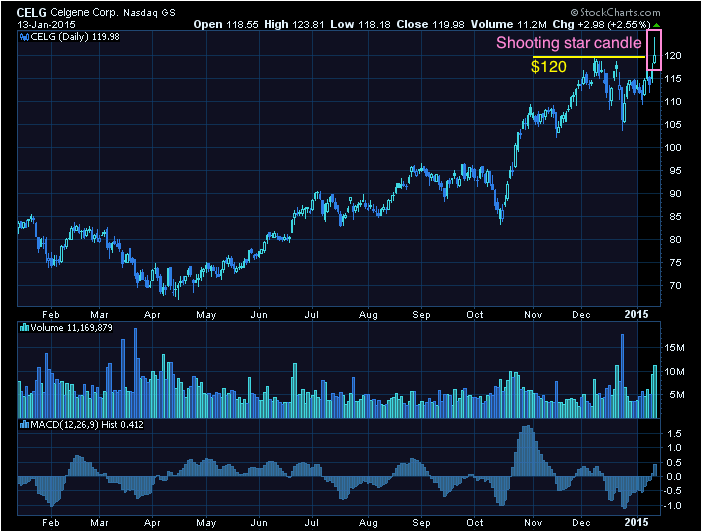Click the 13-Jan-2015 date
The width and height of the screenshot is (702, 532).
(x=47, y=25)
